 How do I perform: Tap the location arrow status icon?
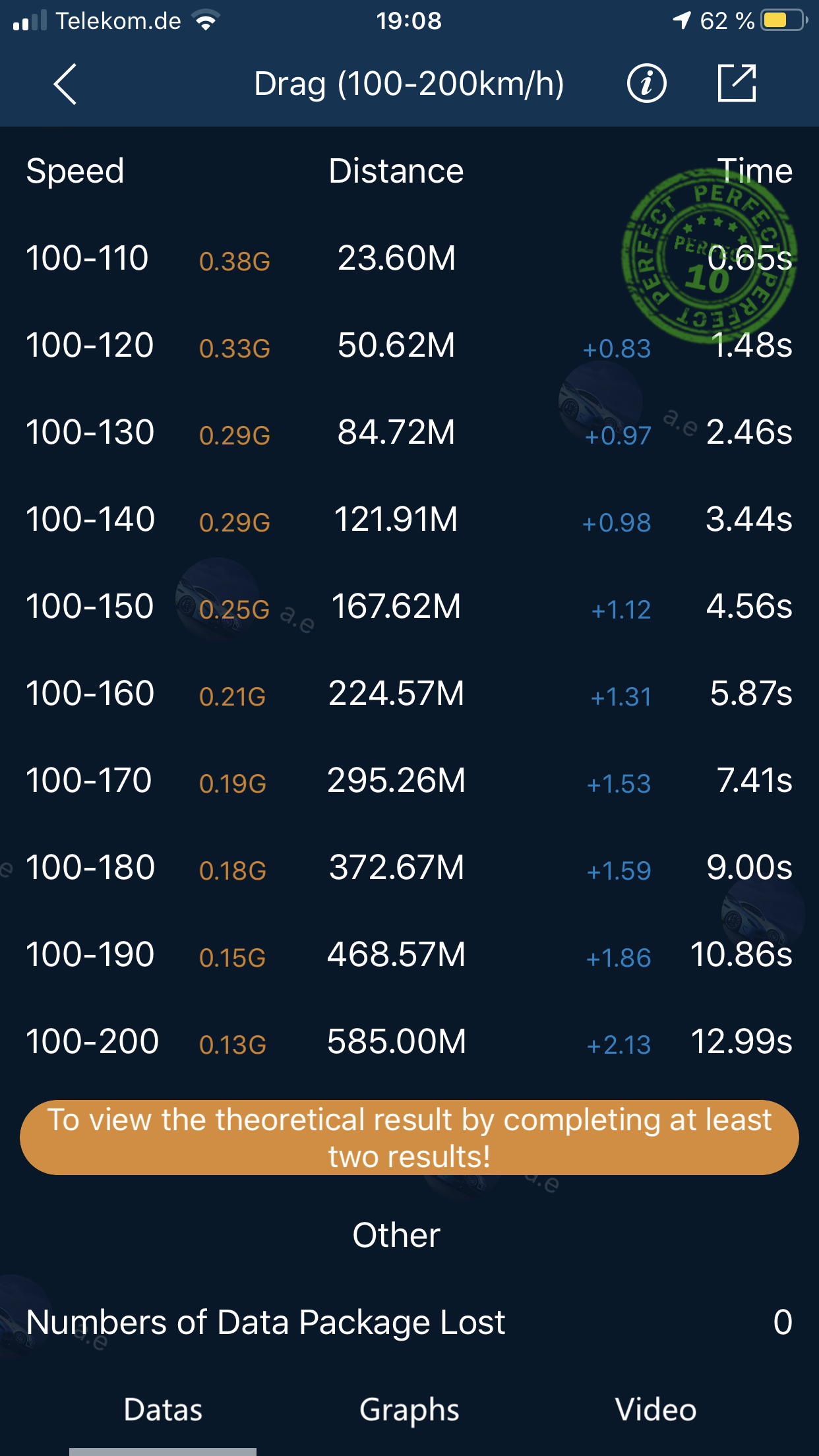682,20
